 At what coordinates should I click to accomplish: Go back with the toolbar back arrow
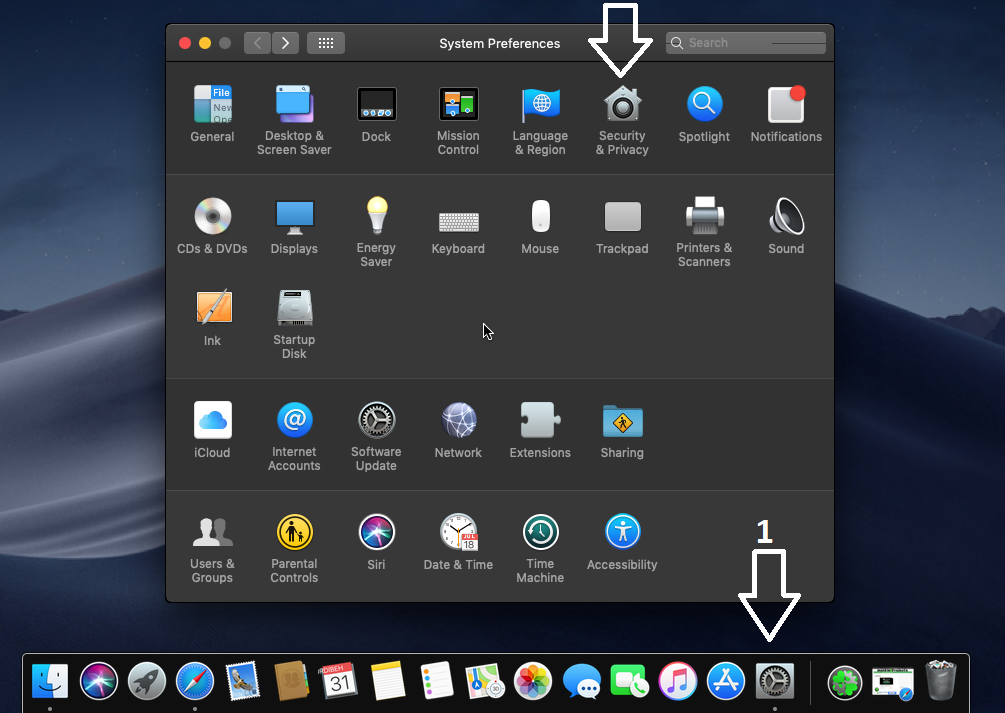point(257,43)
